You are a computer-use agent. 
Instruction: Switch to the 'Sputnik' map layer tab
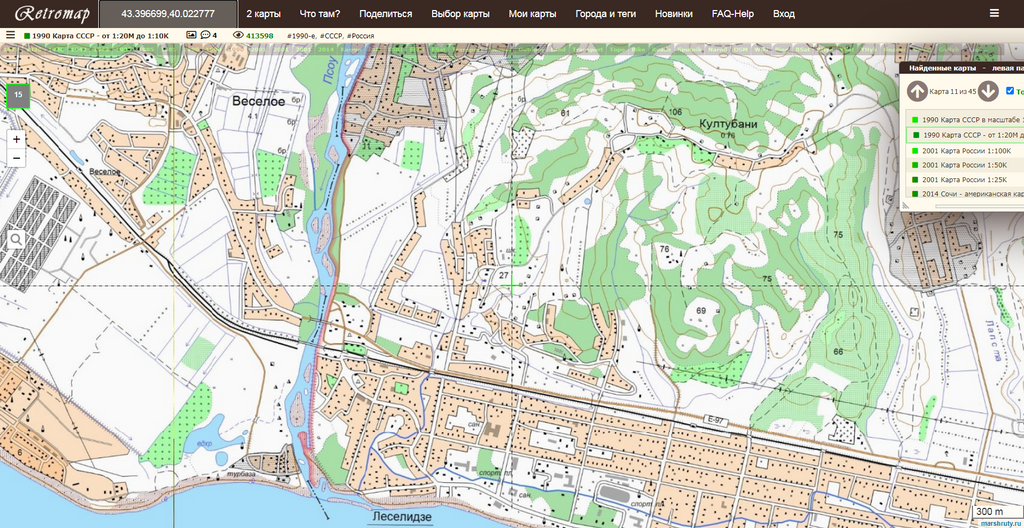tap(689, 49)
